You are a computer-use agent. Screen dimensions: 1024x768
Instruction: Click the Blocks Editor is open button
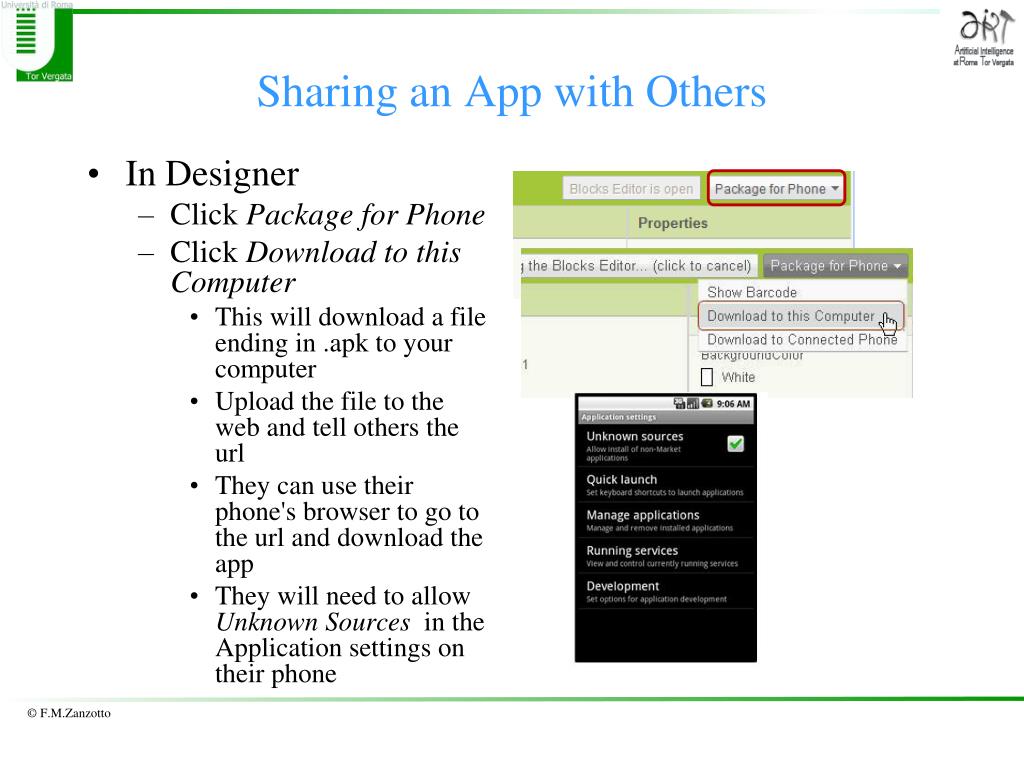pyautogui.click(x=631, y=189)
